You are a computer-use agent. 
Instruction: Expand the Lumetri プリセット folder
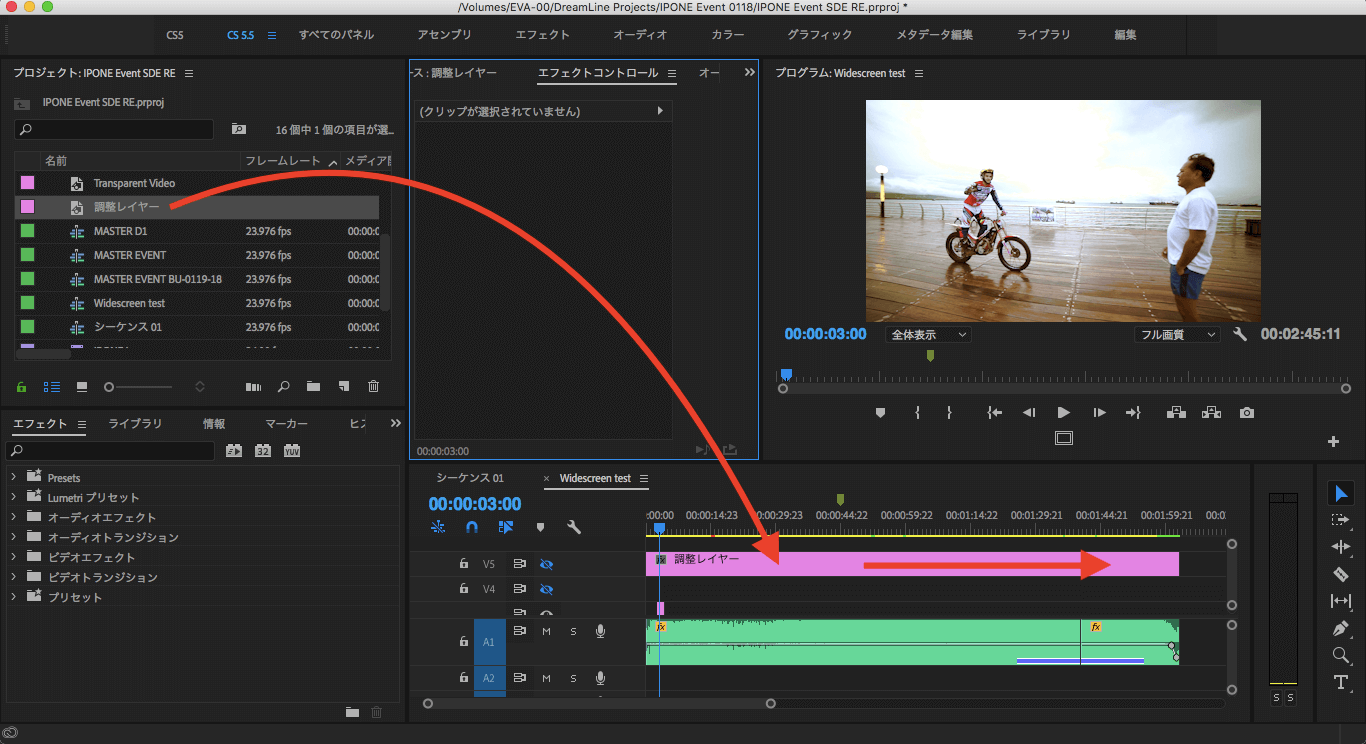pos(14,498)
